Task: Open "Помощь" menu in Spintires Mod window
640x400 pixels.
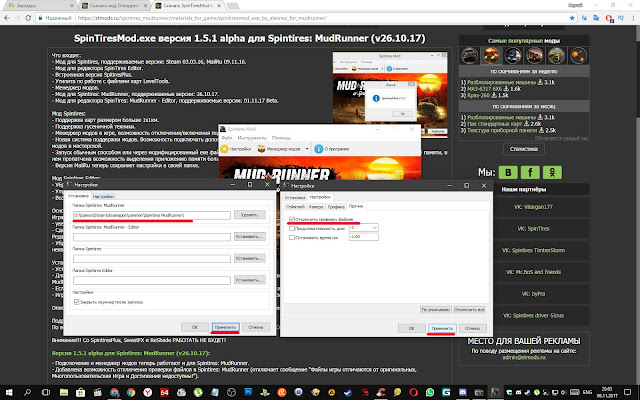Action: (x=281, y=138)
